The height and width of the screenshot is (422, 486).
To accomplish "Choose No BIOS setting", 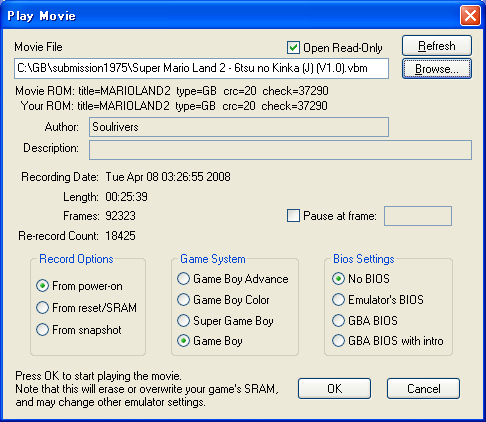I will pyautogui.click(x=338, y=279).
